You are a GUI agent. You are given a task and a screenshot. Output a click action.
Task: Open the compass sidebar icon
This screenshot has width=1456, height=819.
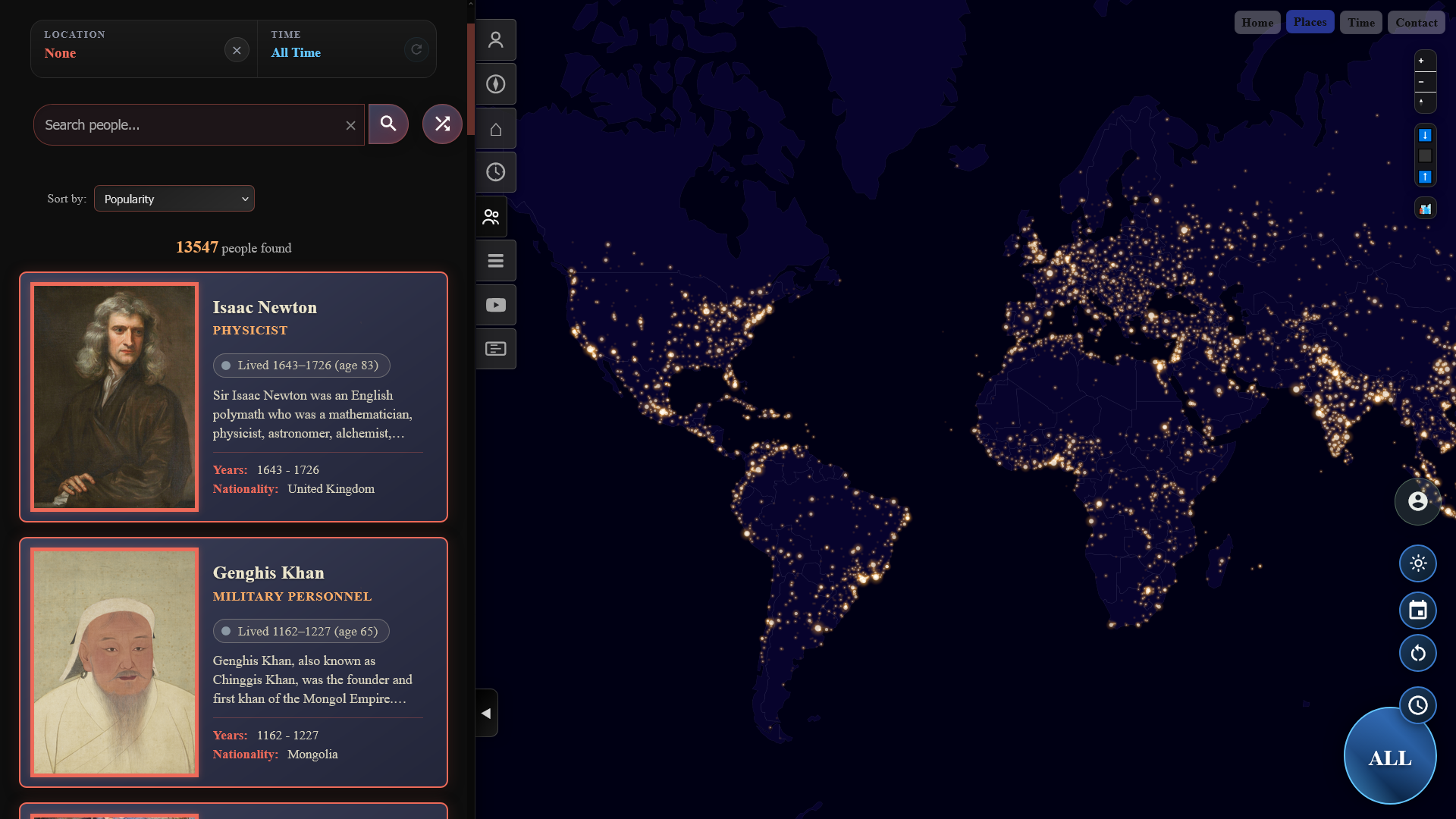tap(496, 84)
